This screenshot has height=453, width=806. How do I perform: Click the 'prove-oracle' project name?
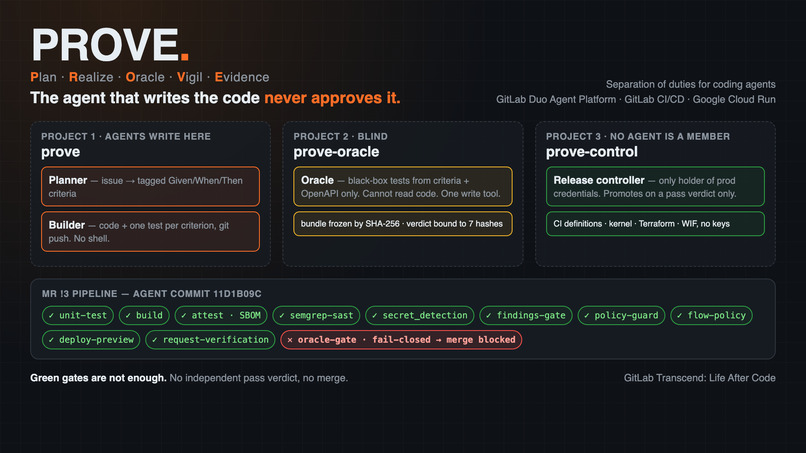(336, 152)
